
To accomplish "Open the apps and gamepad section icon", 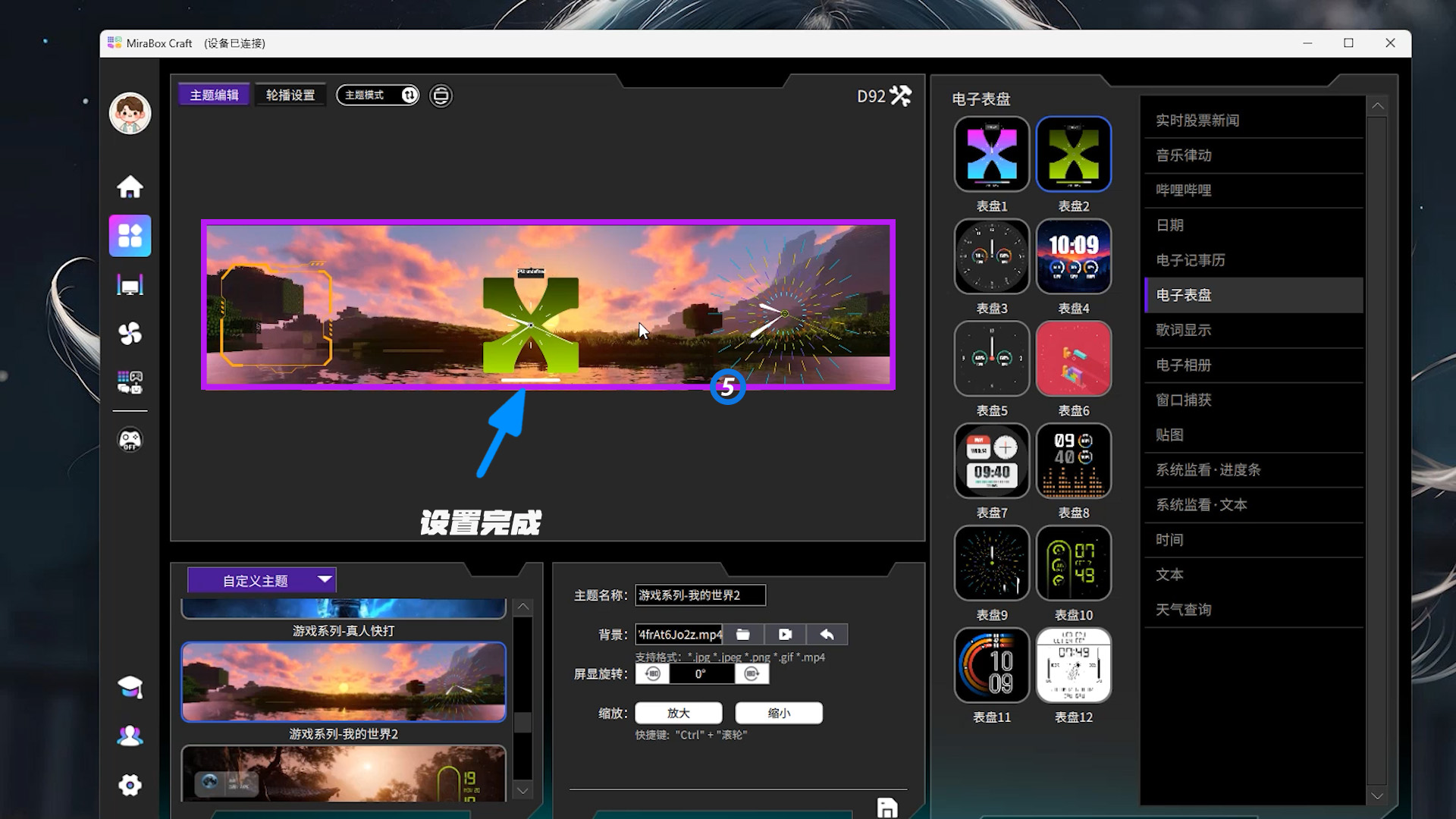I will pyautogui.click(x=130, y=382).
